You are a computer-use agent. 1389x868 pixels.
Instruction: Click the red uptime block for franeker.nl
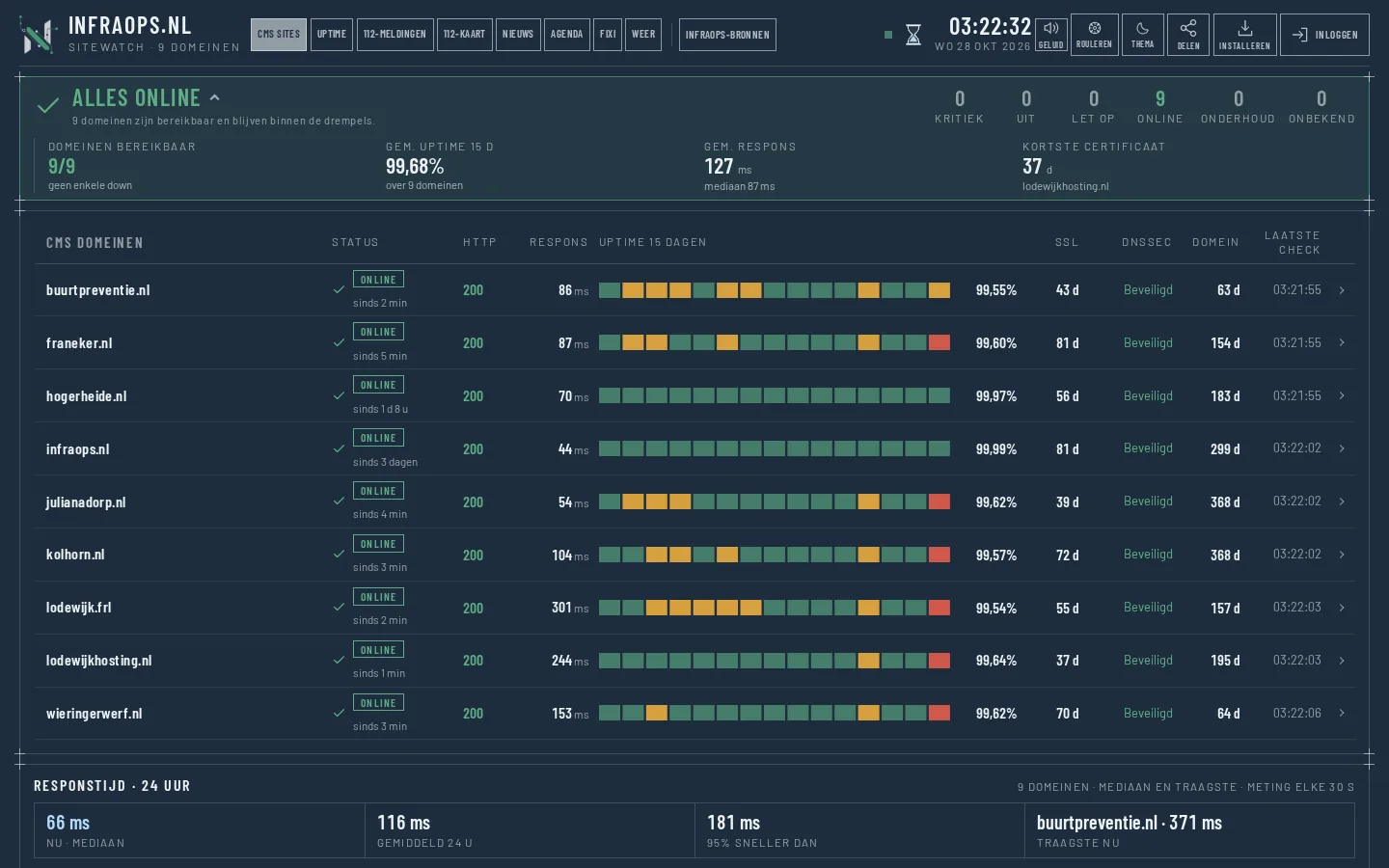[x=940, y=342]
